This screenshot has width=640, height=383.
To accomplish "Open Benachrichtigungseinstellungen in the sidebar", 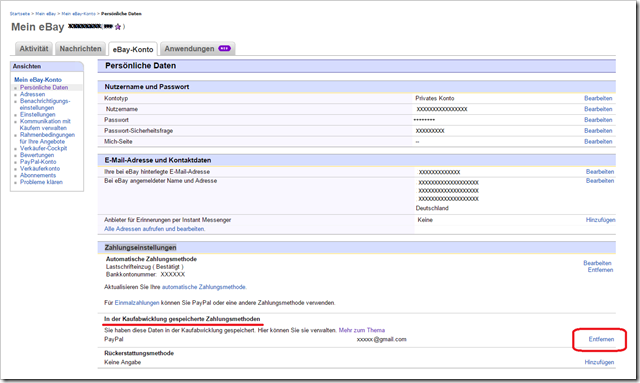I will point(45,104).
